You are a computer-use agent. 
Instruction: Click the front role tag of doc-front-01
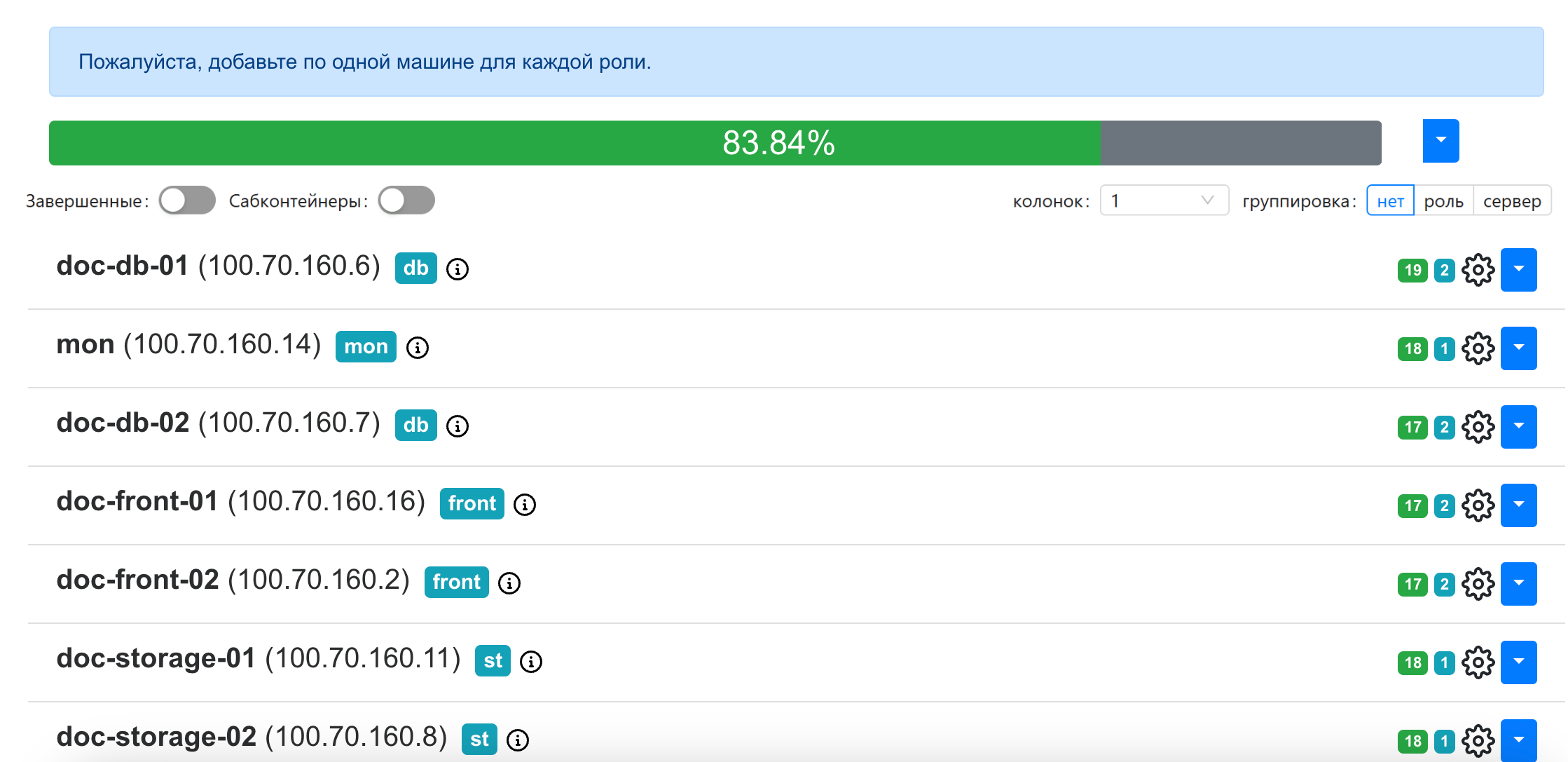472,503
